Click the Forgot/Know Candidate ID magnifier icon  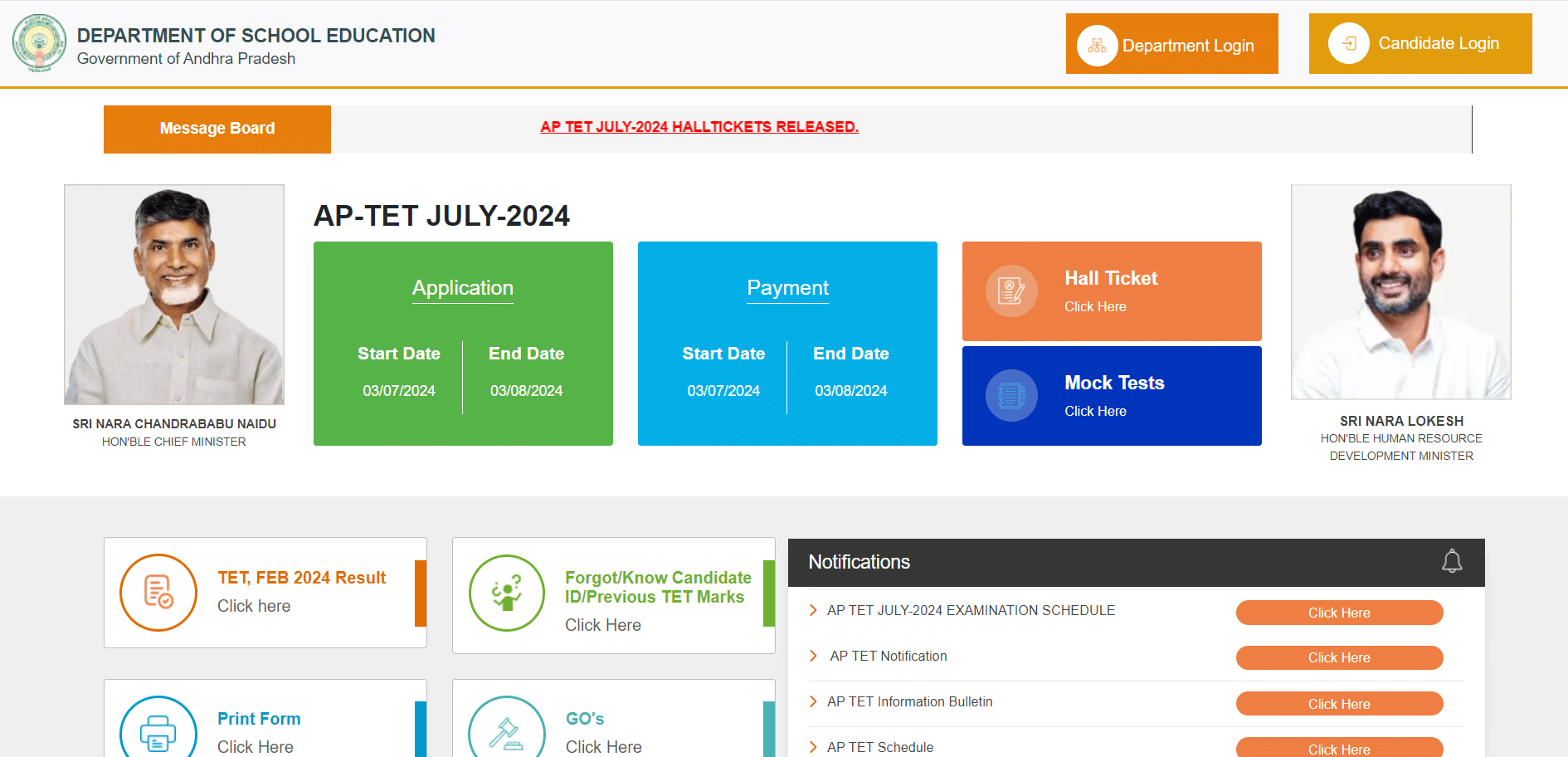(x=507, y=593)
